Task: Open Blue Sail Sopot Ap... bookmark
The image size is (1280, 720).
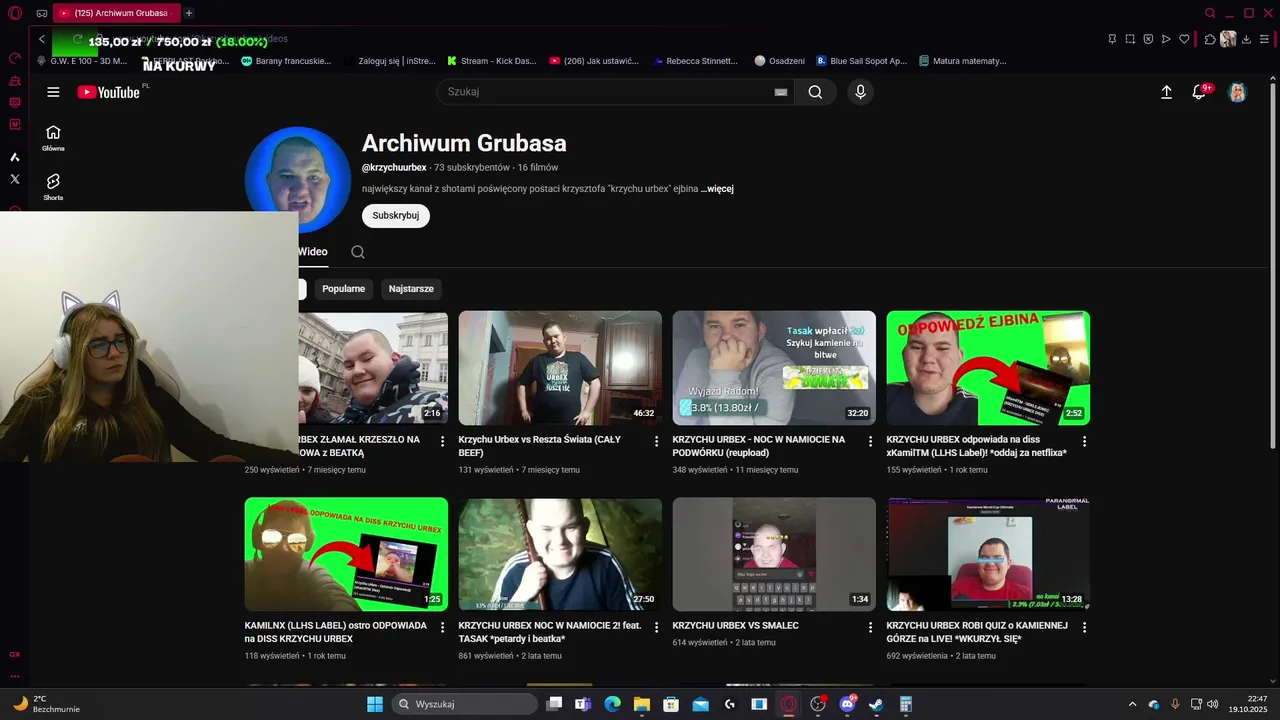Action: point(861,61)
